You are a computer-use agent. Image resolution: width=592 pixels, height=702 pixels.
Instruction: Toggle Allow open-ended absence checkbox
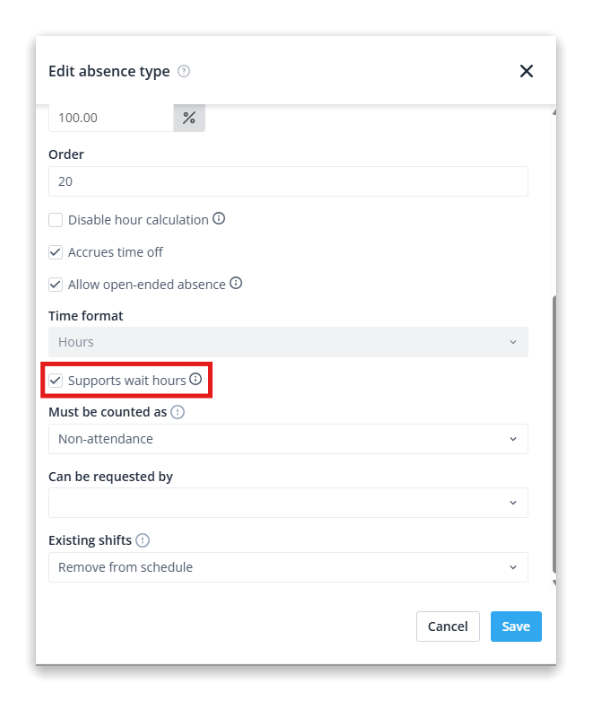click(56, 284)
